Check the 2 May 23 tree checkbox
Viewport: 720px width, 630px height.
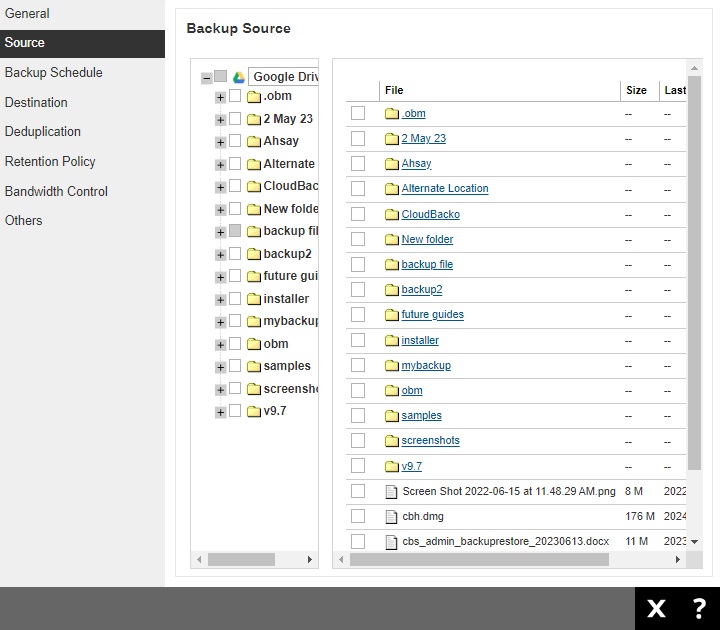click(x=235, y=118)
